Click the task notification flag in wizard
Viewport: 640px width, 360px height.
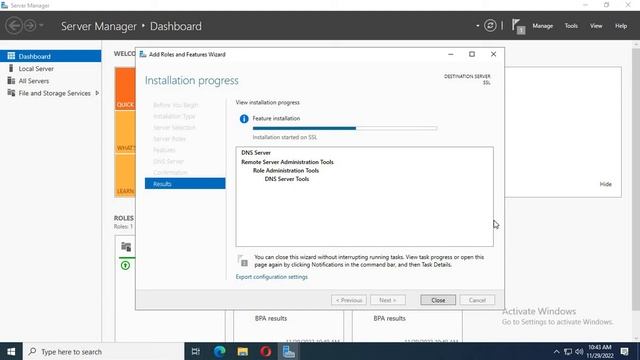point(242,260)
